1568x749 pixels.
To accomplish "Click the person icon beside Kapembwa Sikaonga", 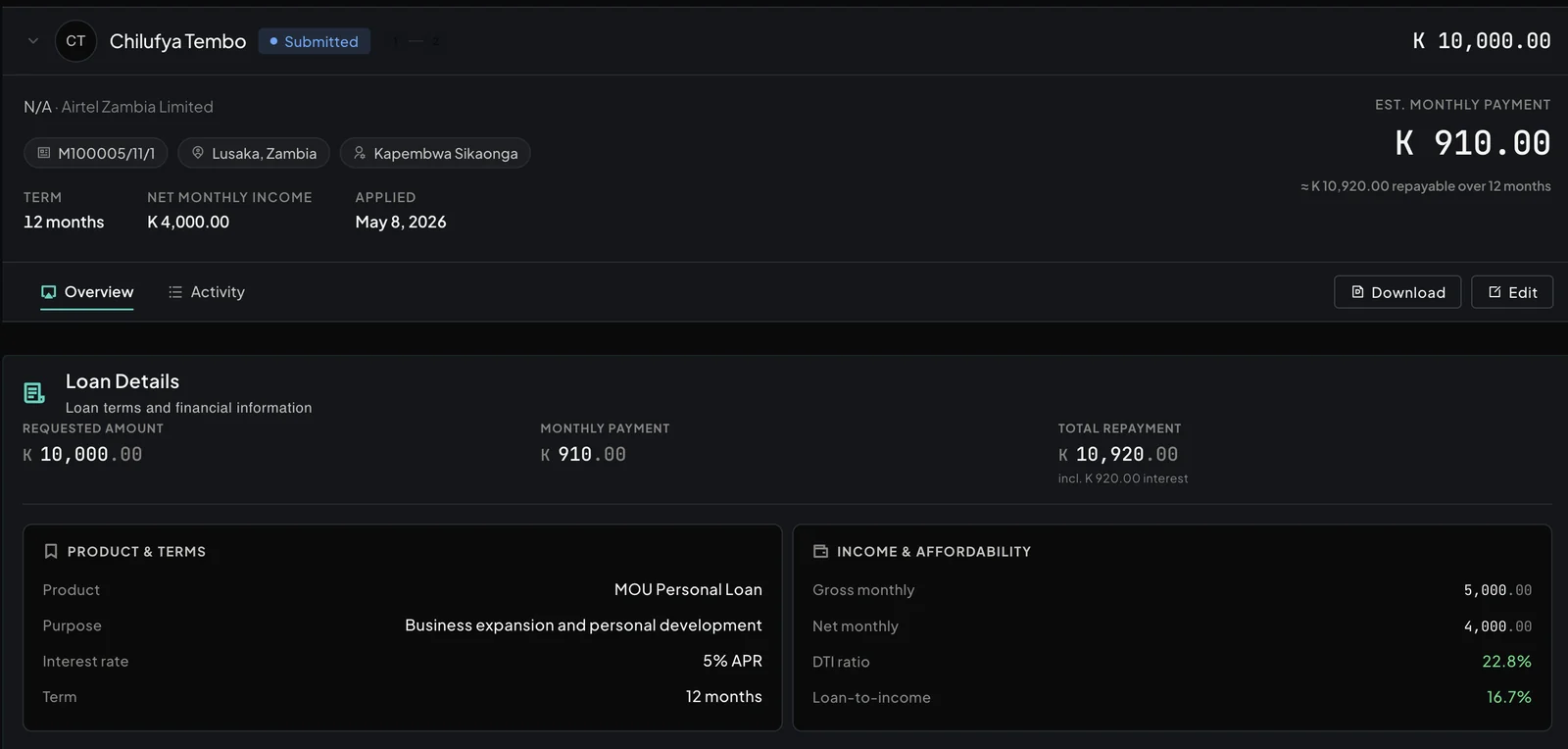I will [360, 153].
